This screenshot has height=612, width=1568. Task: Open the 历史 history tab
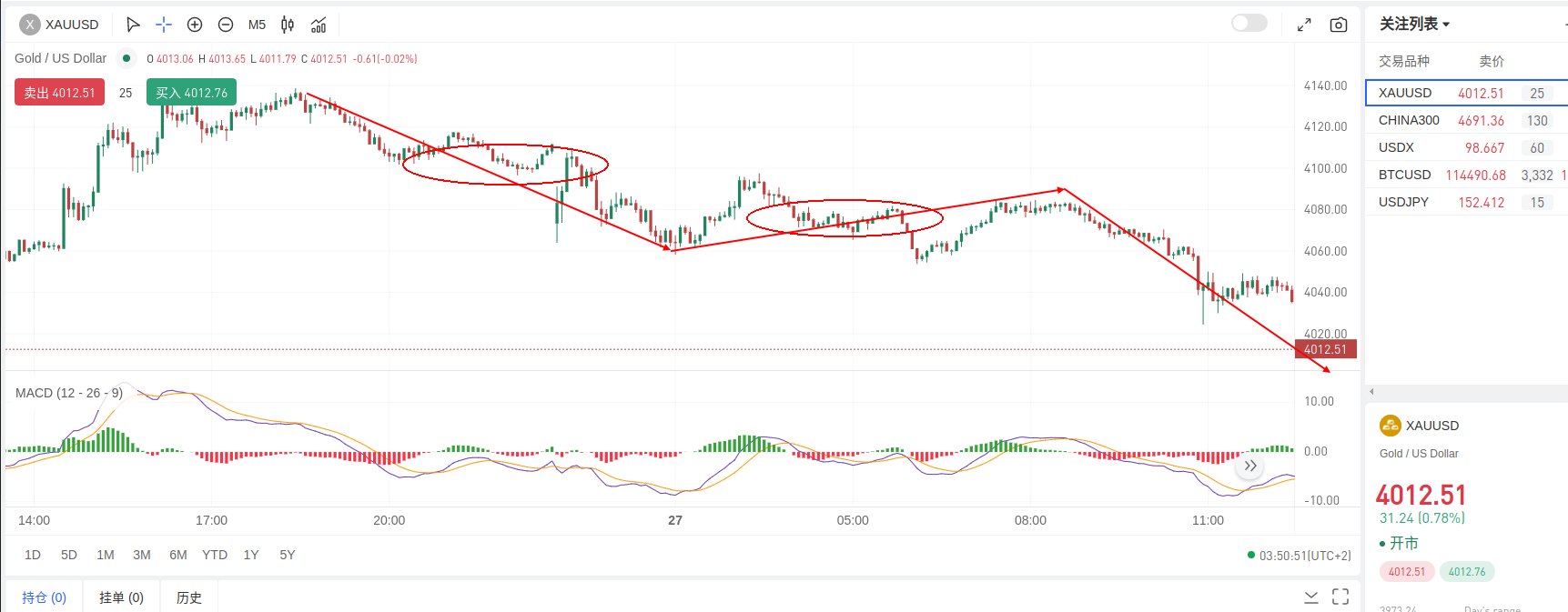pos(188,597)
